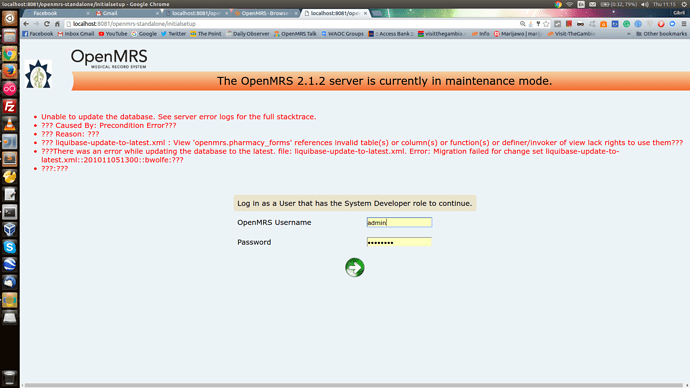Click the horizontal scrollbar at page bottom
The width and height of the screenshot is (690, 388).
pos(353,385)
